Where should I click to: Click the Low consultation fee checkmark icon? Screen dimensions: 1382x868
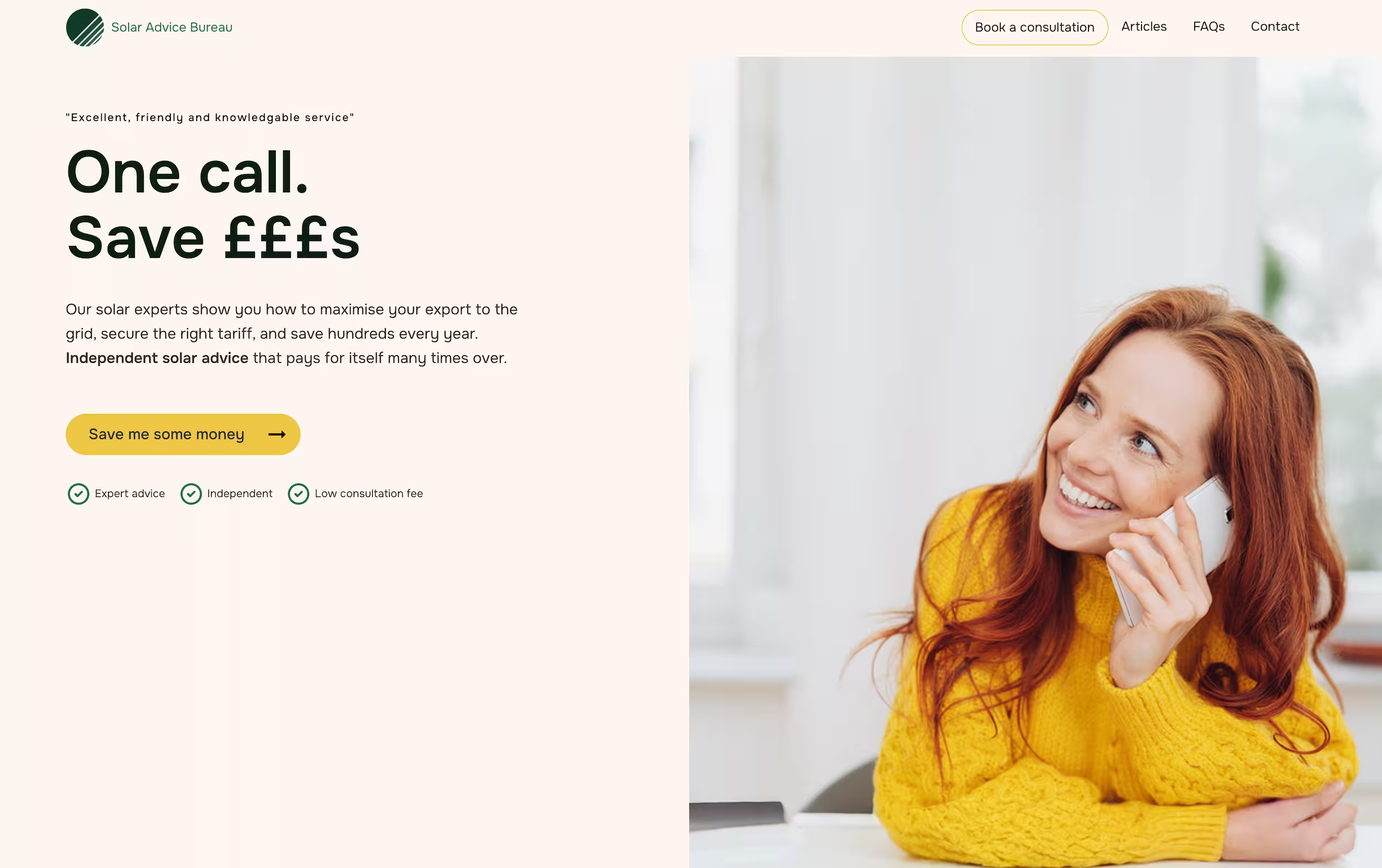(x=299, y=494)
